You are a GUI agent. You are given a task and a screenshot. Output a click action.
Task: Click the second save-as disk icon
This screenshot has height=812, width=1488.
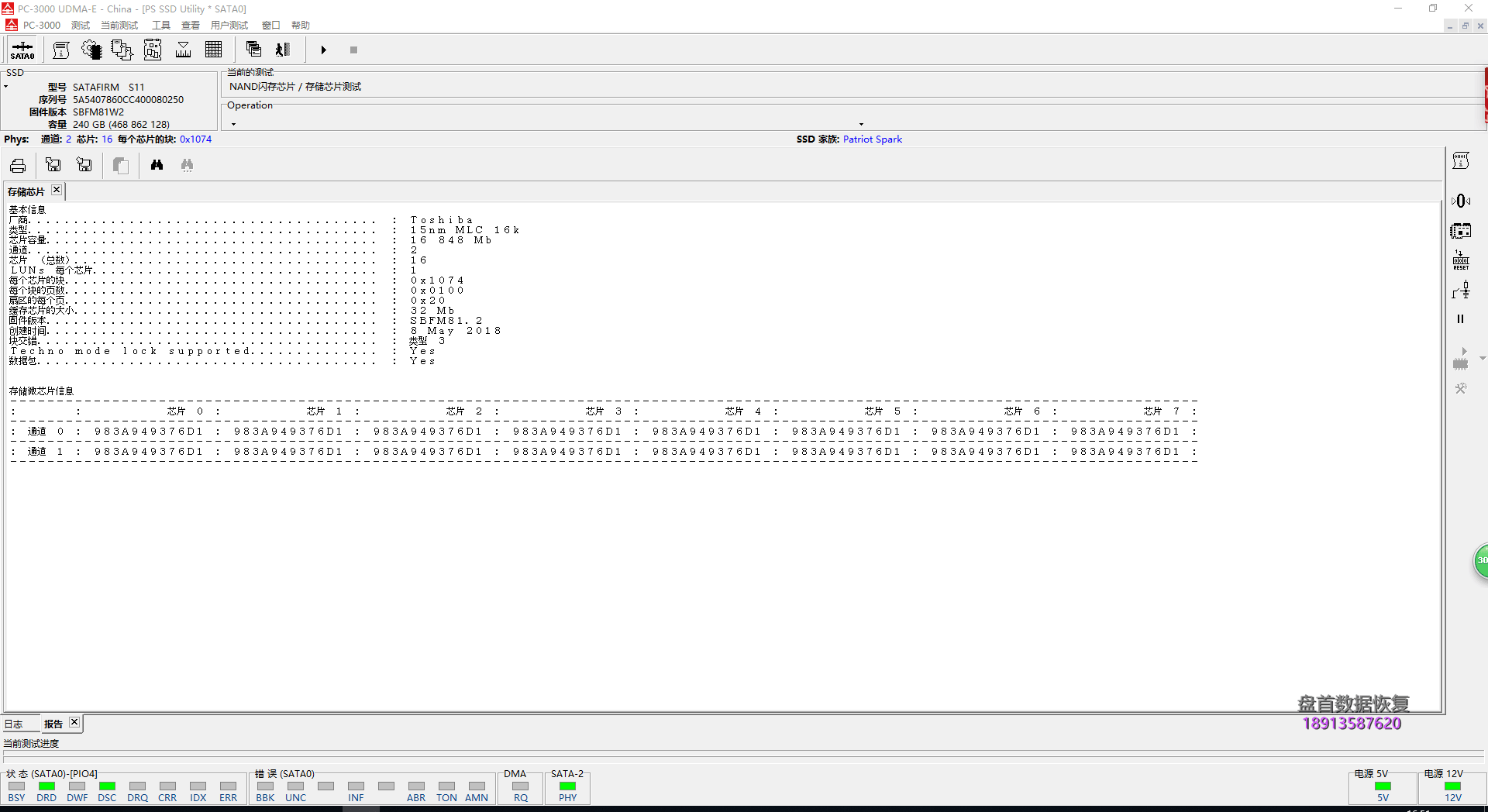(84, 165)
